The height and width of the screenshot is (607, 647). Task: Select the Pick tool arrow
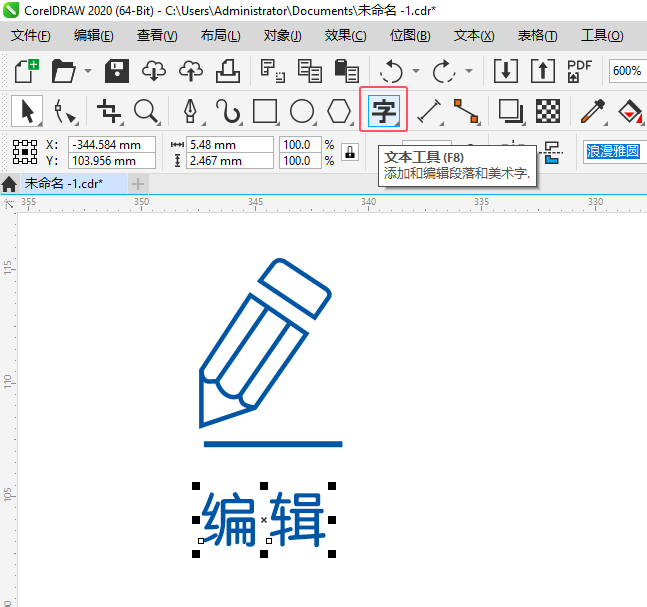point(27,111)
